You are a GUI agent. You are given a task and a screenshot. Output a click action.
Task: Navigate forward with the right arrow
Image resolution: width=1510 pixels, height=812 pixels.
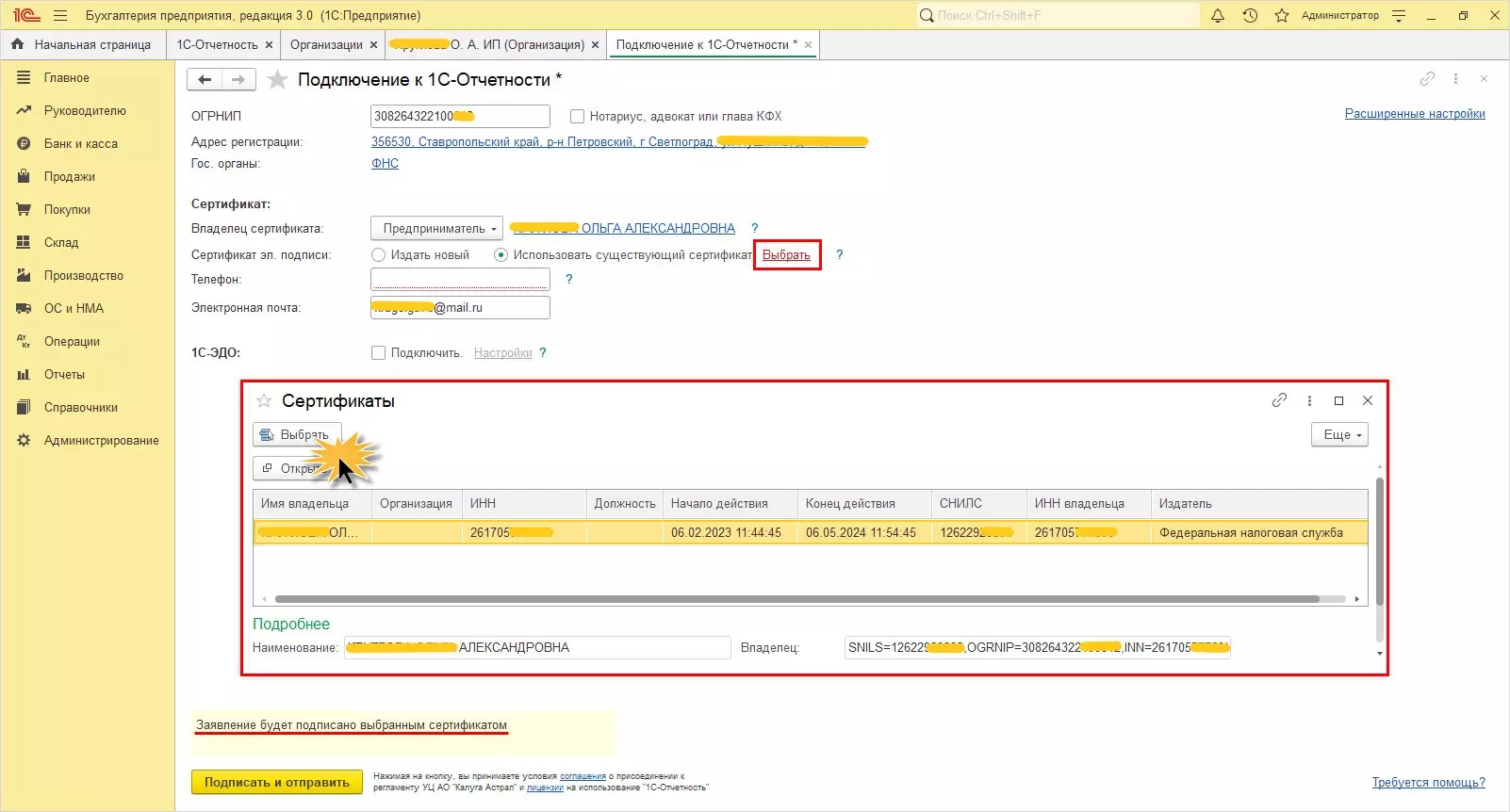click(x=238, y=80)
